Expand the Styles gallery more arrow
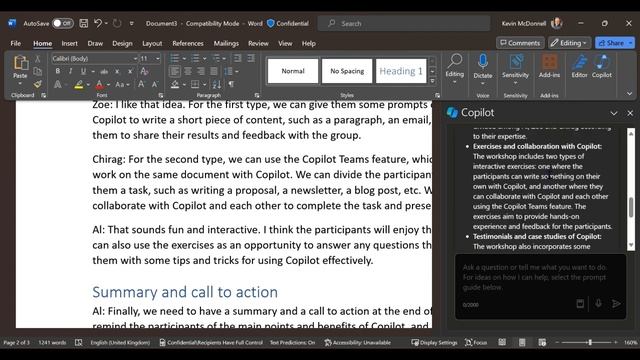Viewport: 640px width, 360px height. (x=433, y=81)
